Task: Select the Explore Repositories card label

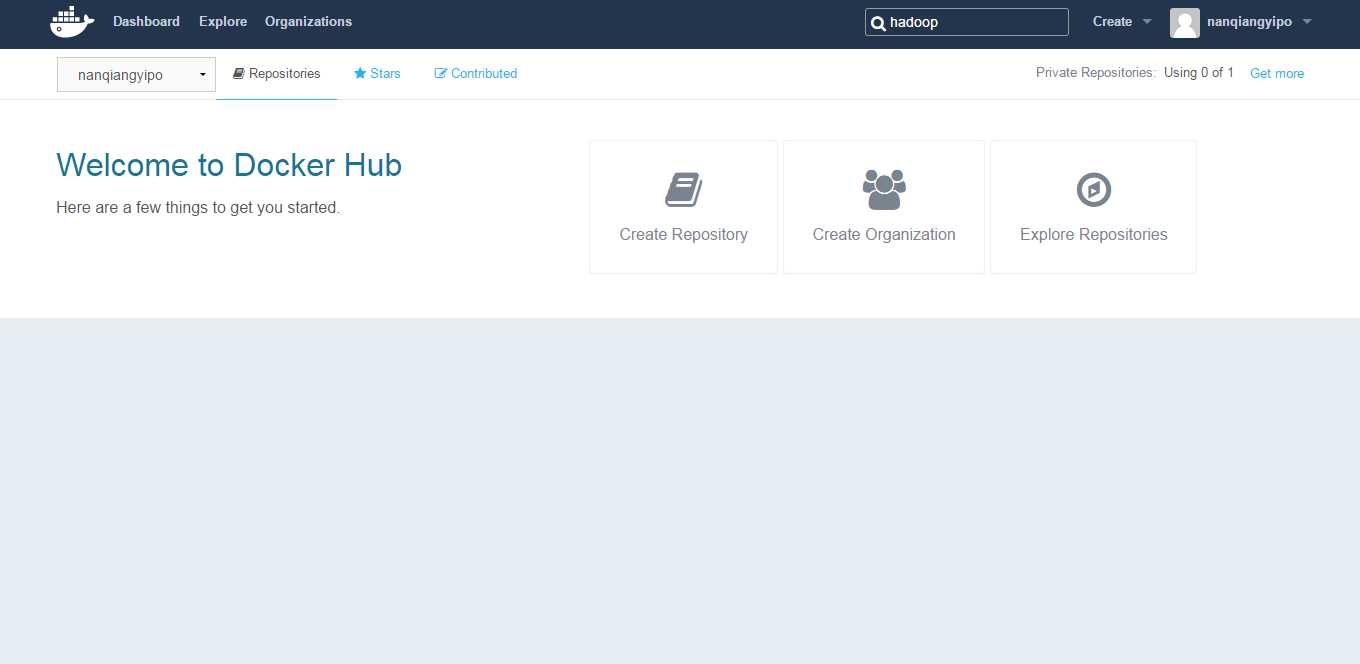Action: click(1093, 234)
